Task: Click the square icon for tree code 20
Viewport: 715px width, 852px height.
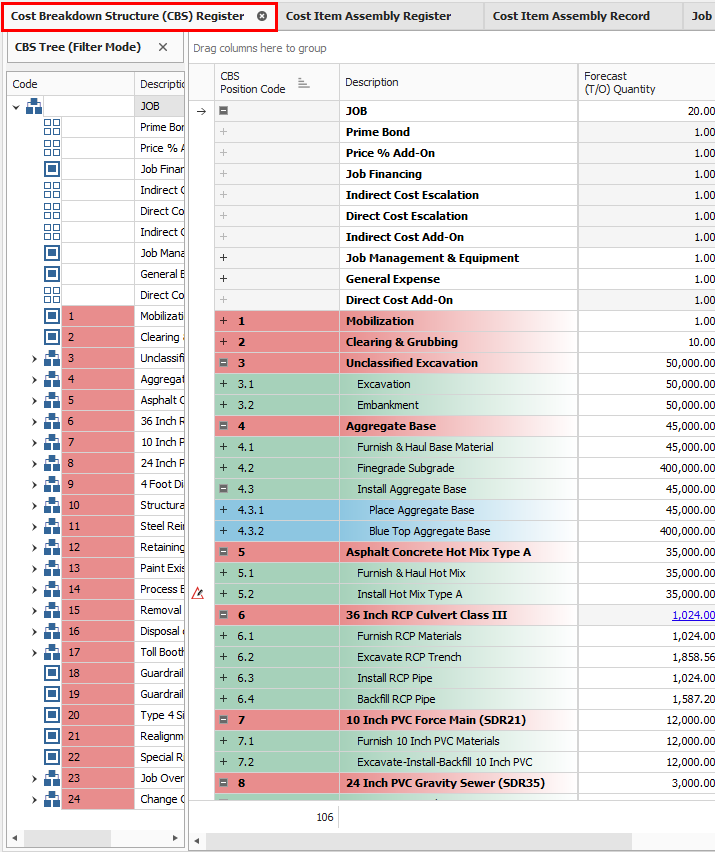Action: tap(52, 715)
